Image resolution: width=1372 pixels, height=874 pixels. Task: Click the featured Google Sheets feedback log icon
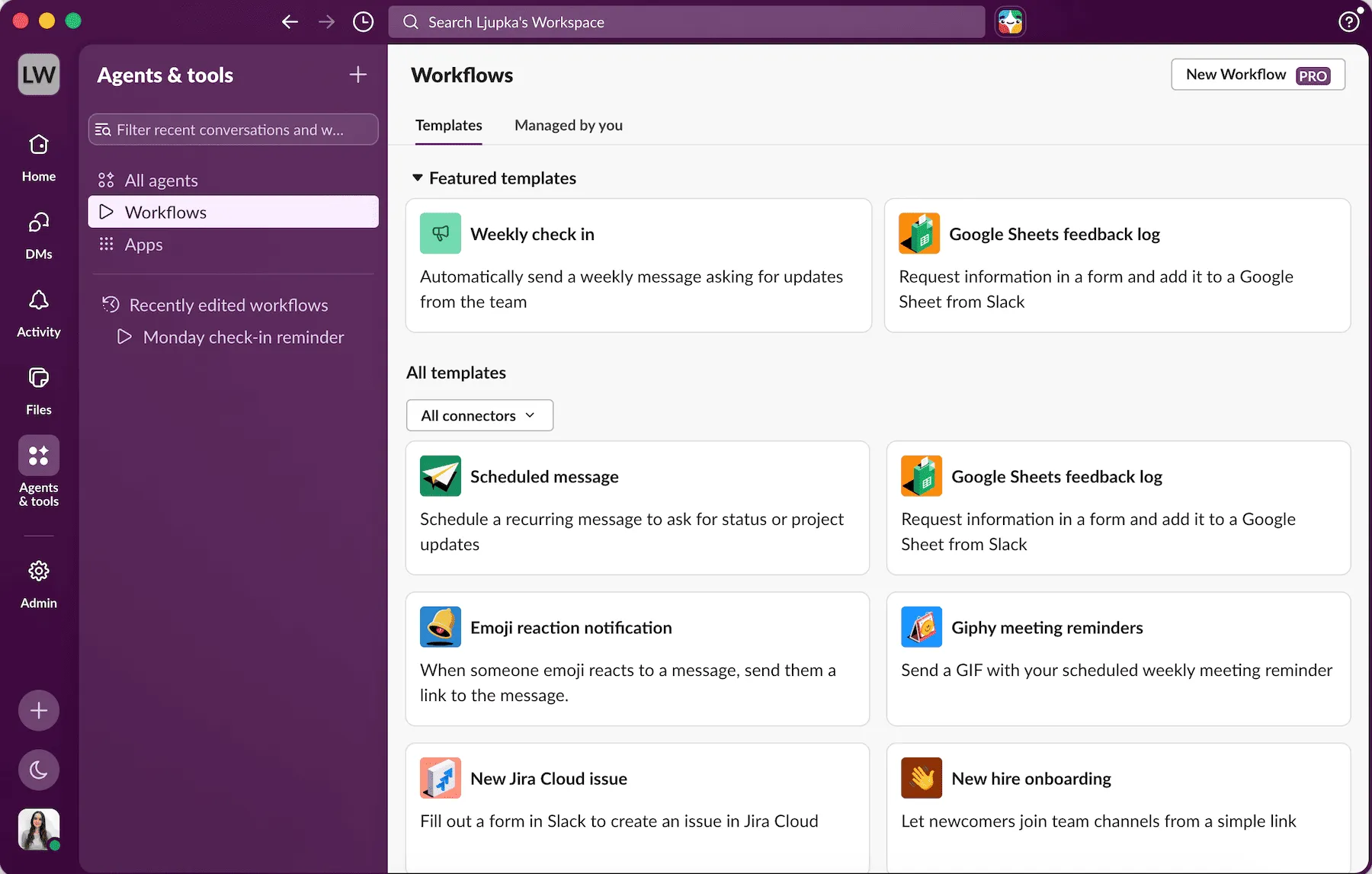(919, 233)
